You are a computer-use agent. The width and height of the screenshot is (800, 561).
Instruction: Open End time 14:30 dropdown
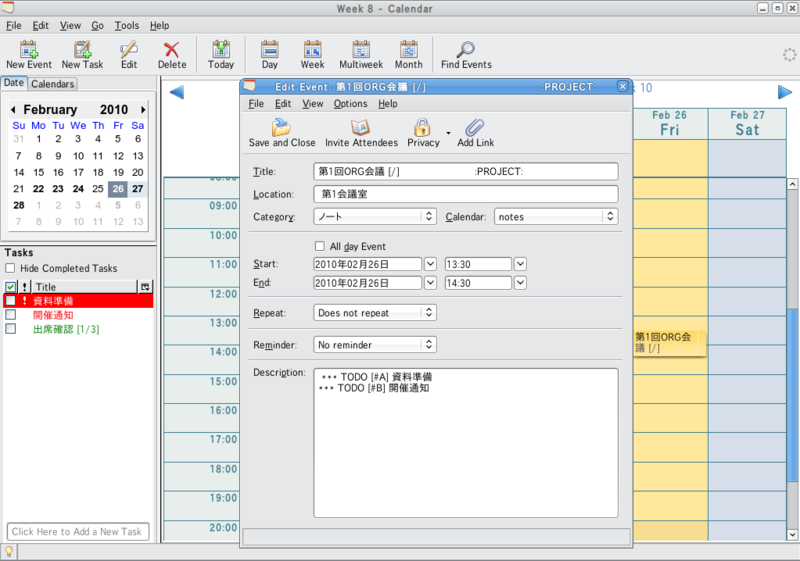(x=520, y=283)
